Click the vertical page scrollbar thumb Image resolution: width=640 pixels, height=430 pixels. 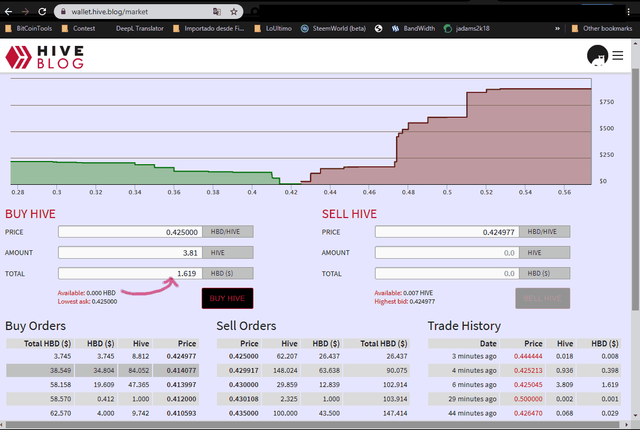click(636, 190)
